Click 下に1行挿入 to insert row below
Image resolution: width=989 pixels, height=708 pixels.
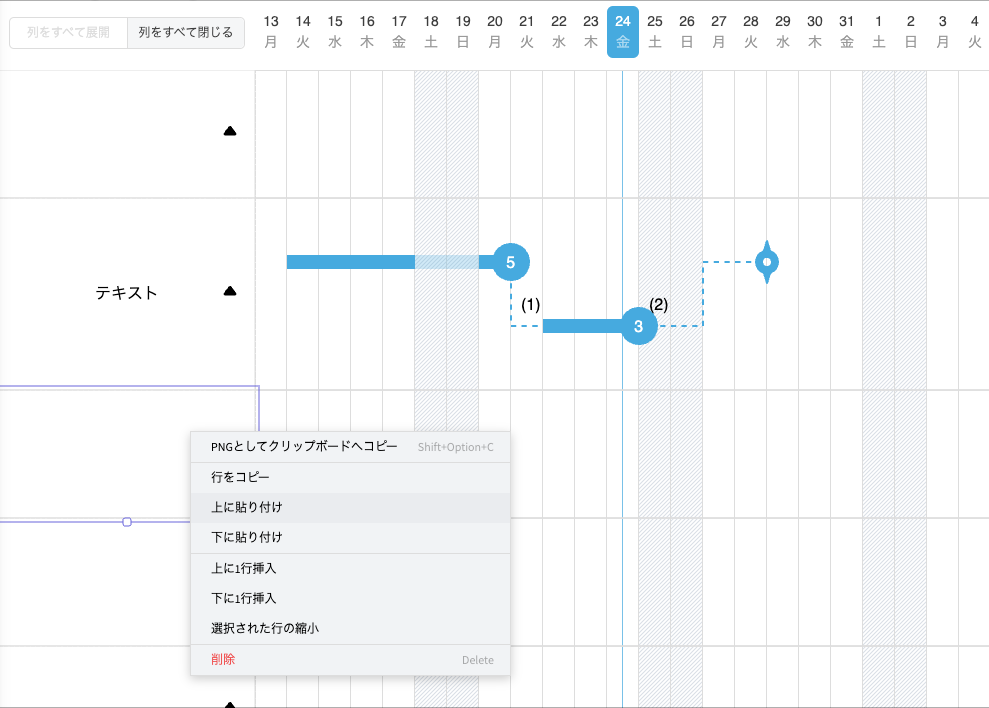244,598
